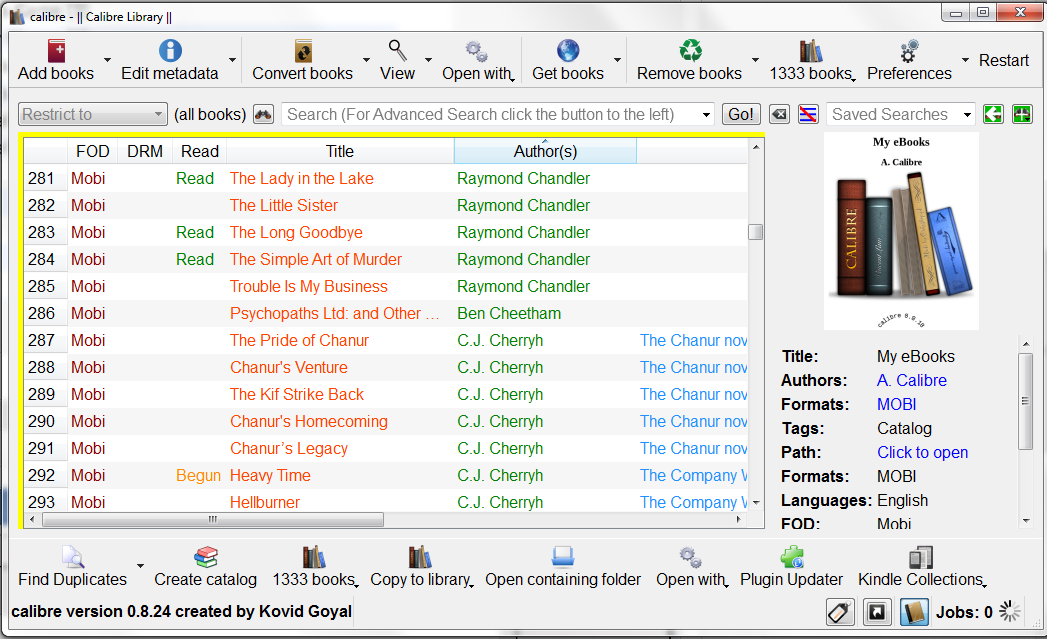Expand Get books dropdown arrow
Viewport: 1047px width, 639px height.
point(618,60)
